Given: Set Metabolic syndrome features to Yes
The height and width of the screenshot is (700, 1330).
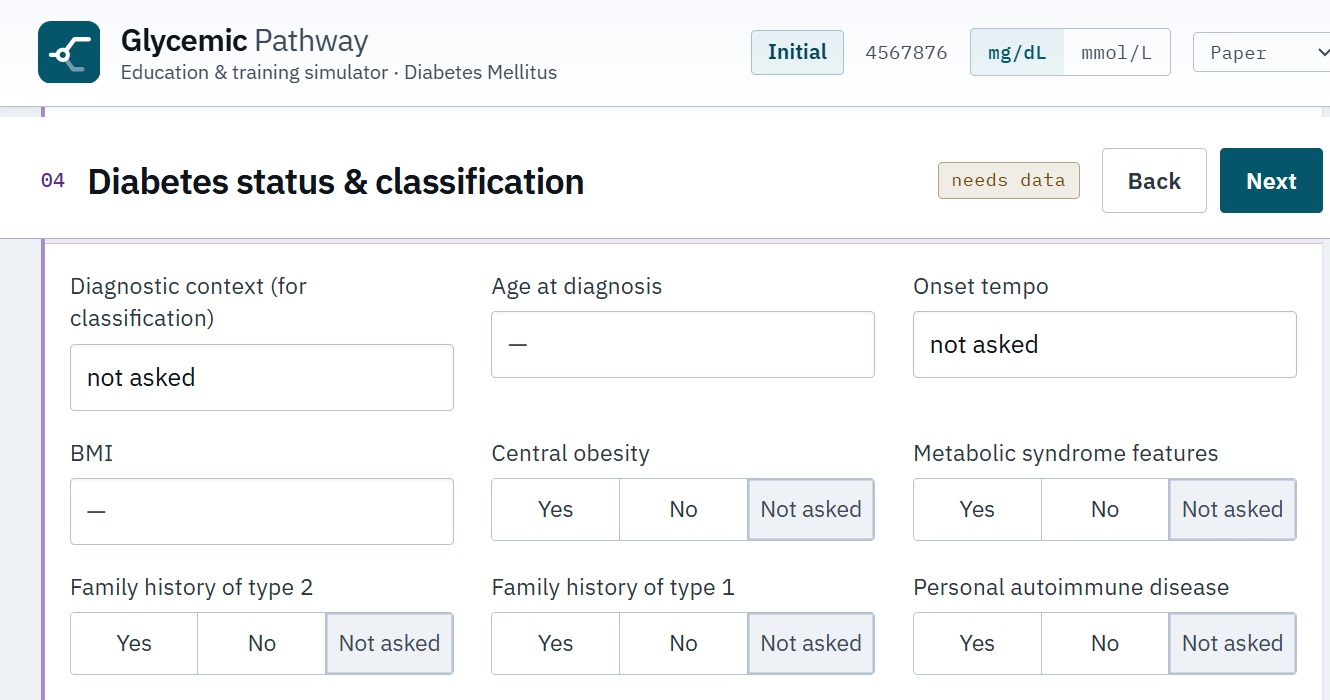Looking at the screenshot, I should pyautogui.click(x=977, y=510).
